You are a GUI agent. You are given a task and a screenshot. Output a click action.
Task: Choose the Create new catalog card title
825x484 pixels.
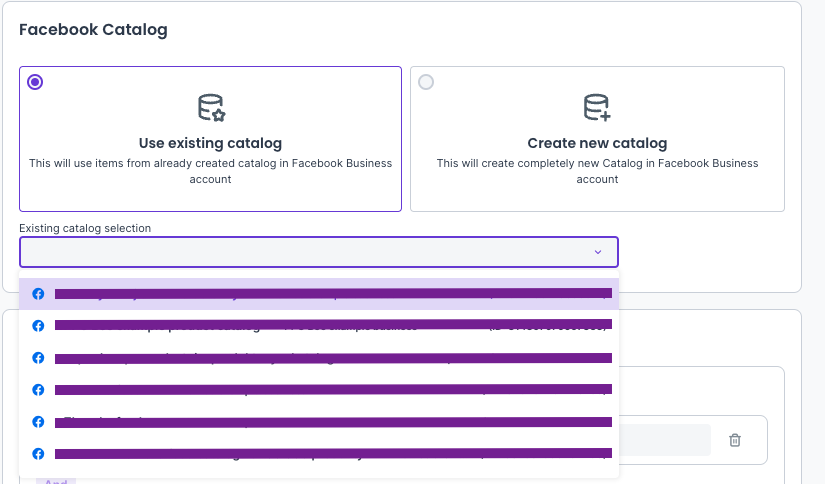point(597,143)
